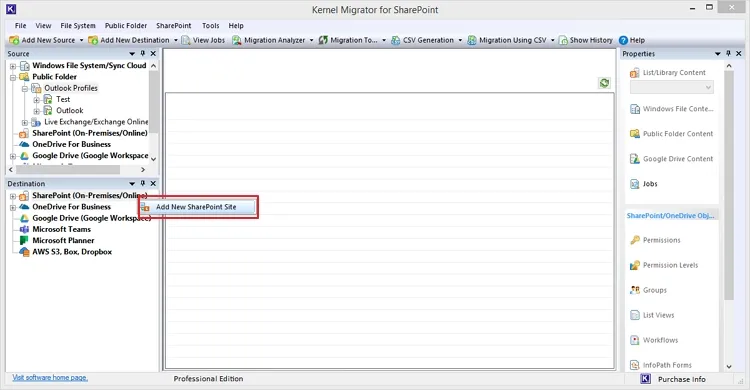Open the Visit software home page link

[x=50, y=378]
